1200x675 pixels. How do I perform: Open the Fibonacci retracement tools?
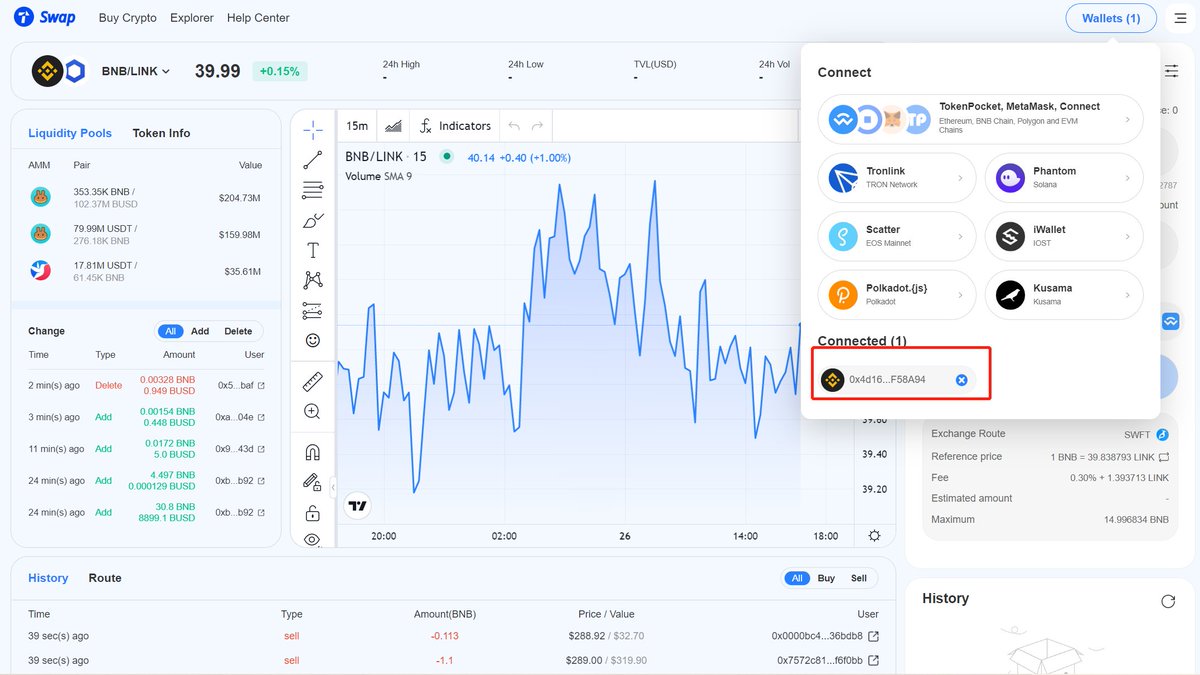point(312,190)
